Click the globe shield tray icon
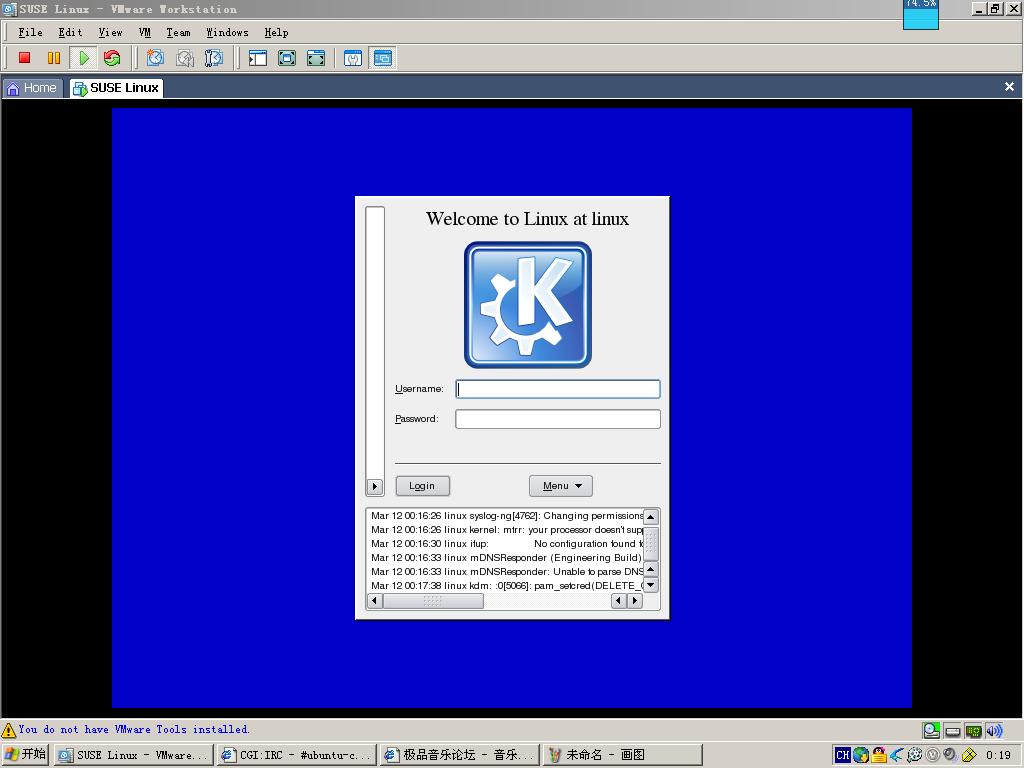 click(861, 755)
